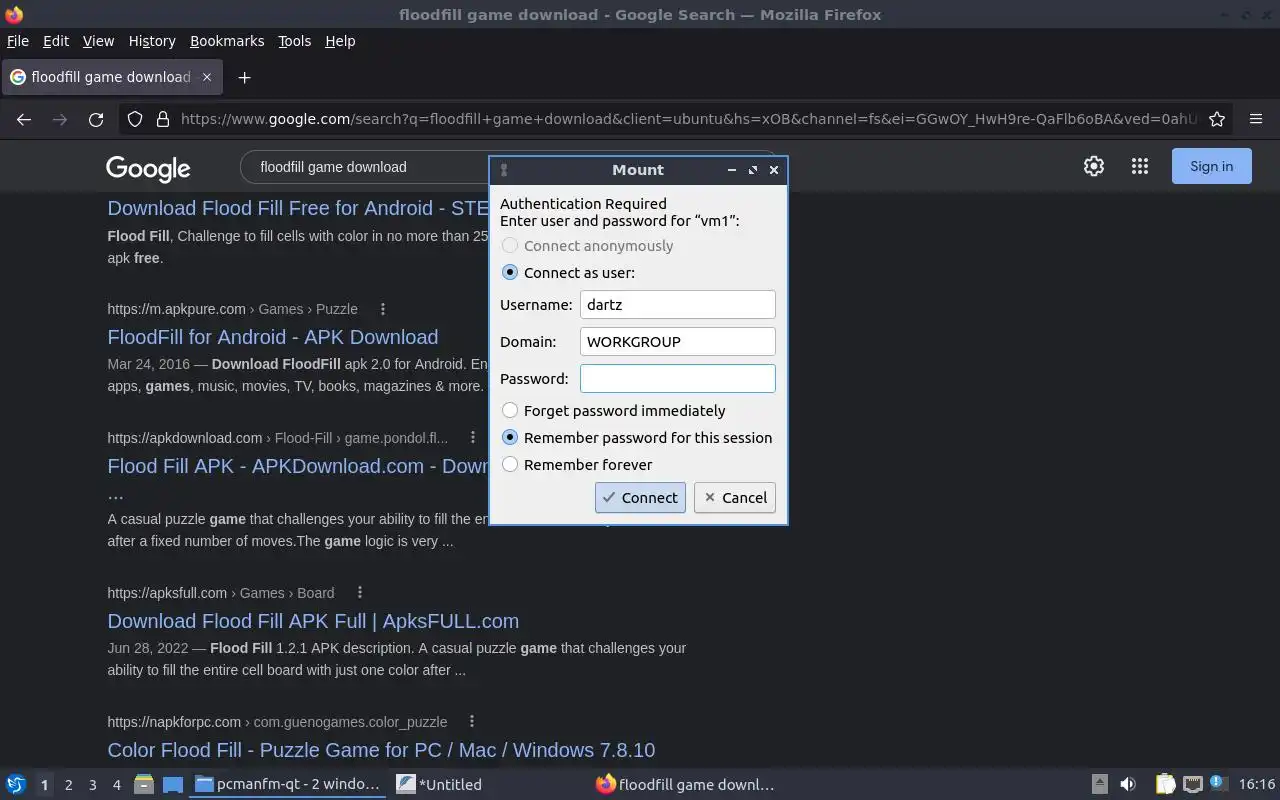Click the site security padlock icon
Image resolution: width=1280 pixels, height=800 pixels.
point(162,119)
